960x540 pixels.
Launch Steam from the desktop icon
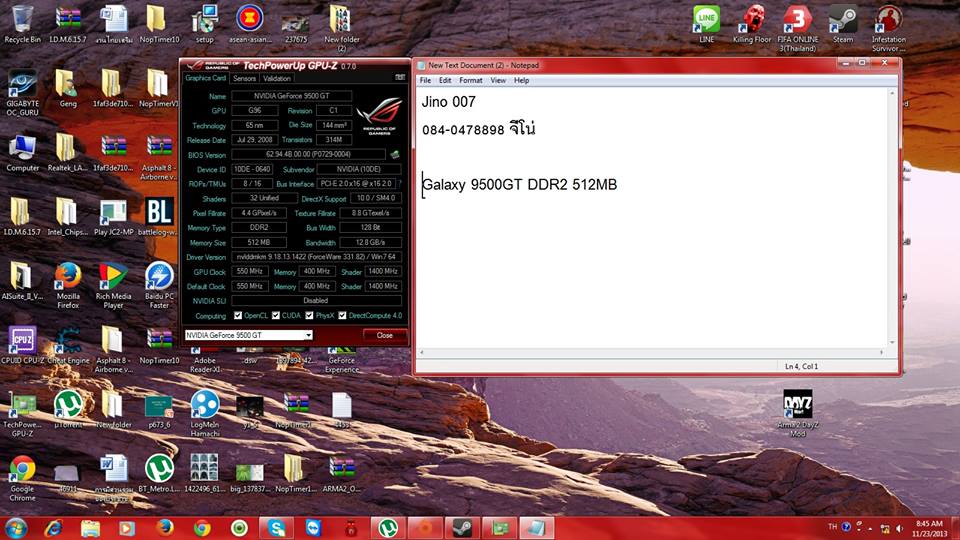tap(843, 23)
